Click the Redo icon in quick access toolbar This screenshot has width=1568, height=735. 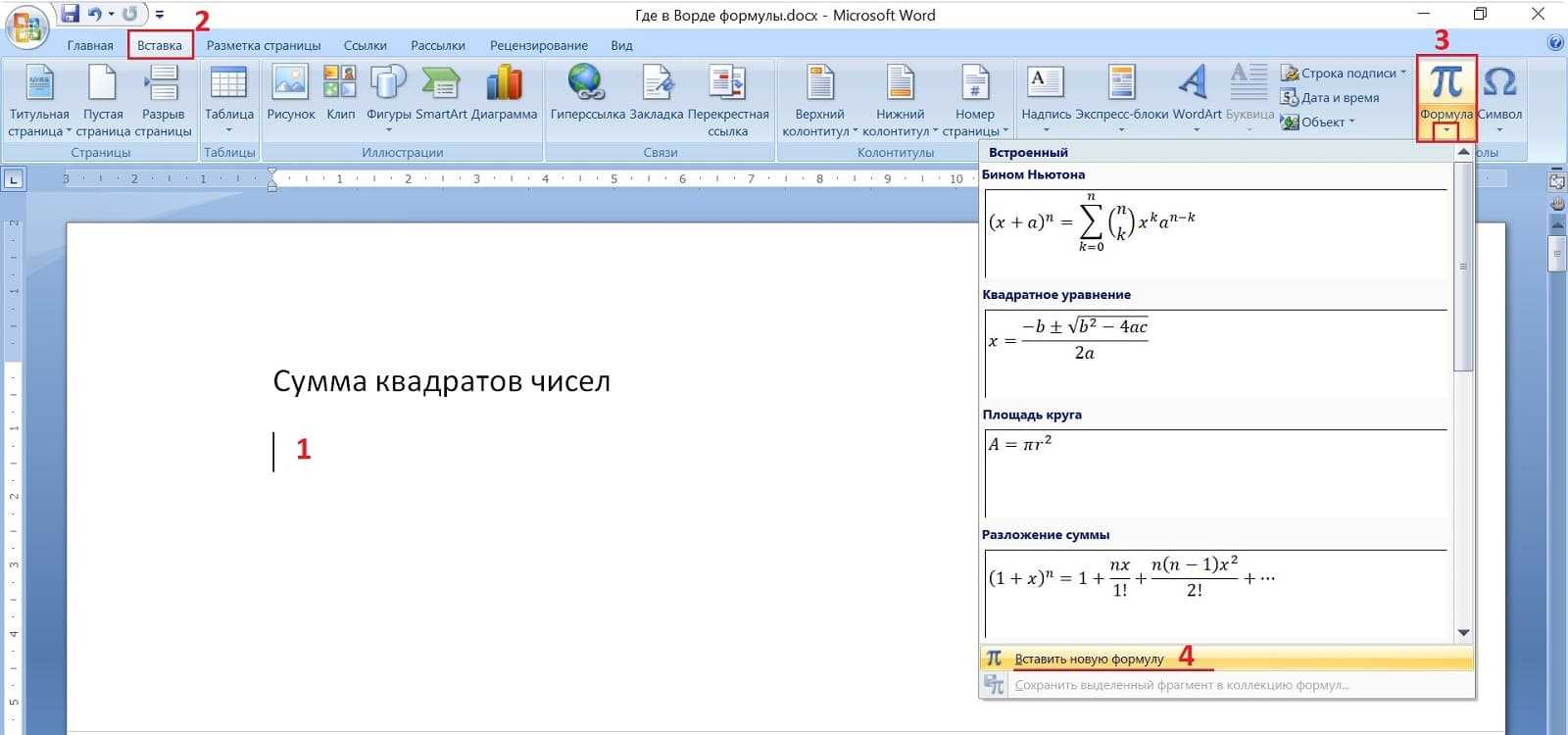129,14
